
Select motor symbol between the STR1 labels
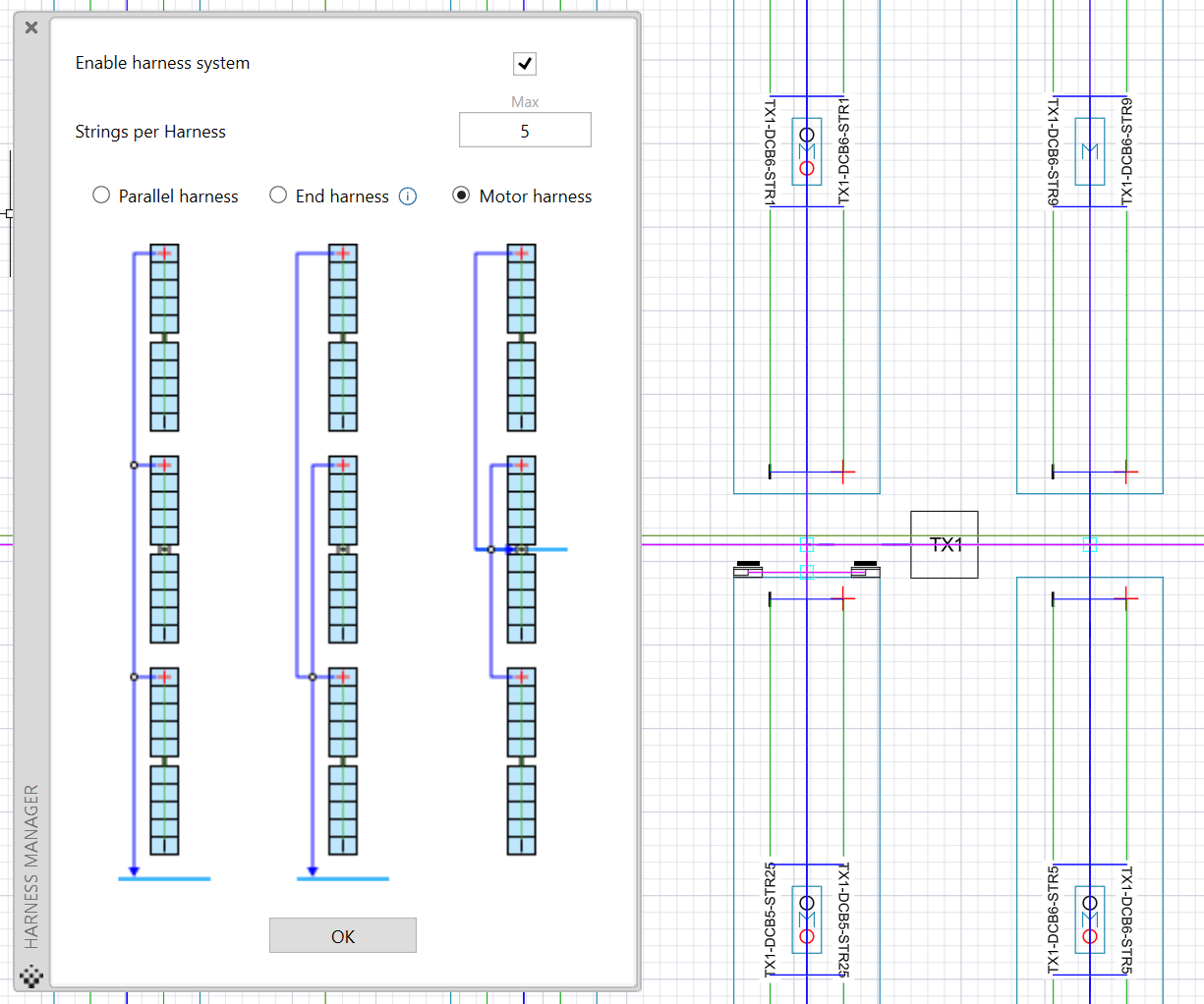(x=807, y=151)
